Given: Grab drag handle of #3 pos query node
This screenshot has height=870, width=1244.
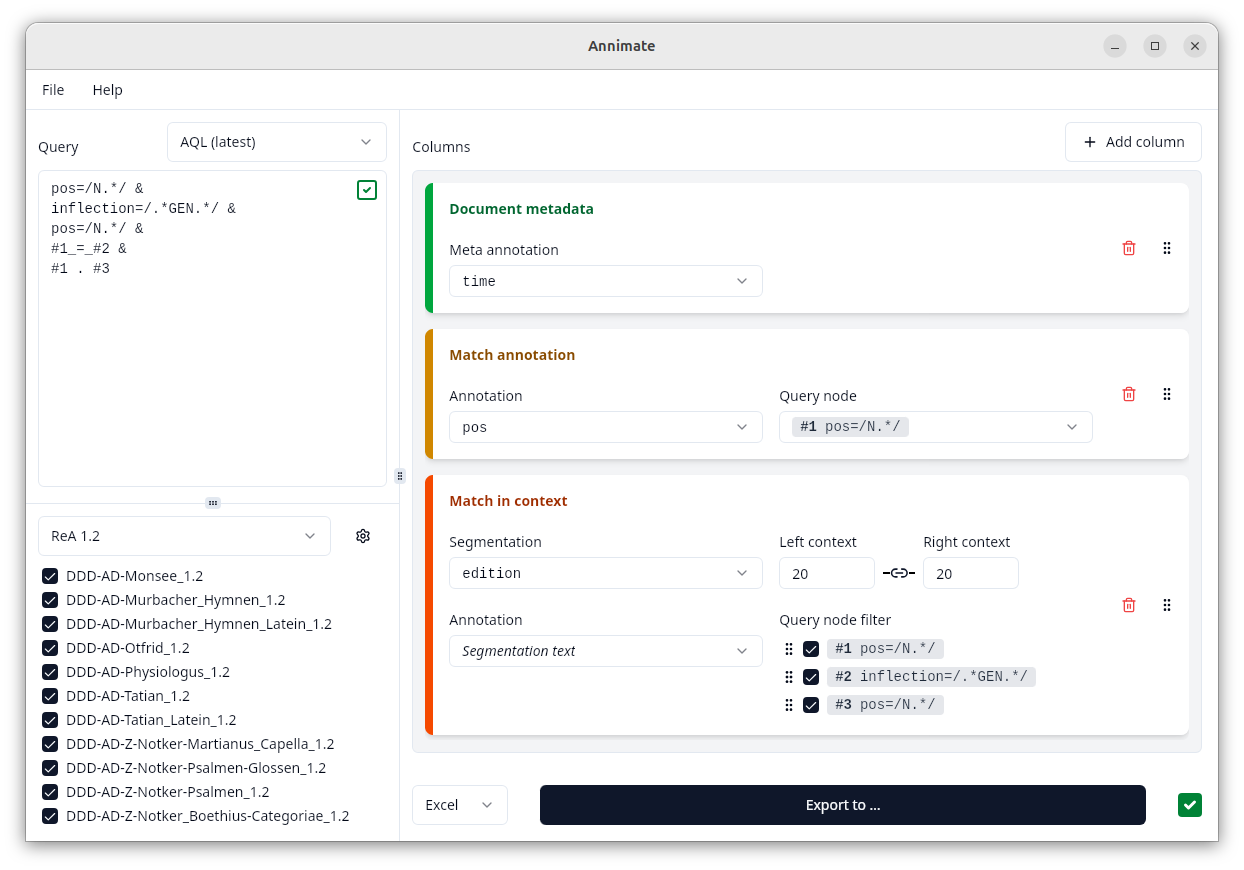Looking at the screenshot, I should [x=788, y=705].
